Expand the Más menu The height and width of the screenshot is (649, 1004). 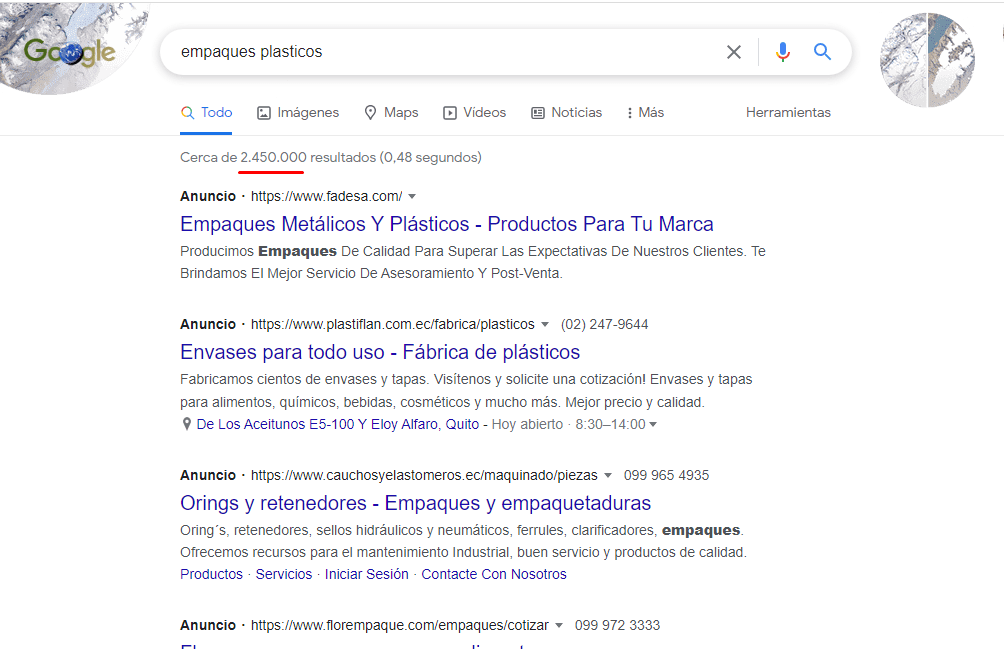pyautogui.click(x=645, y=113)
